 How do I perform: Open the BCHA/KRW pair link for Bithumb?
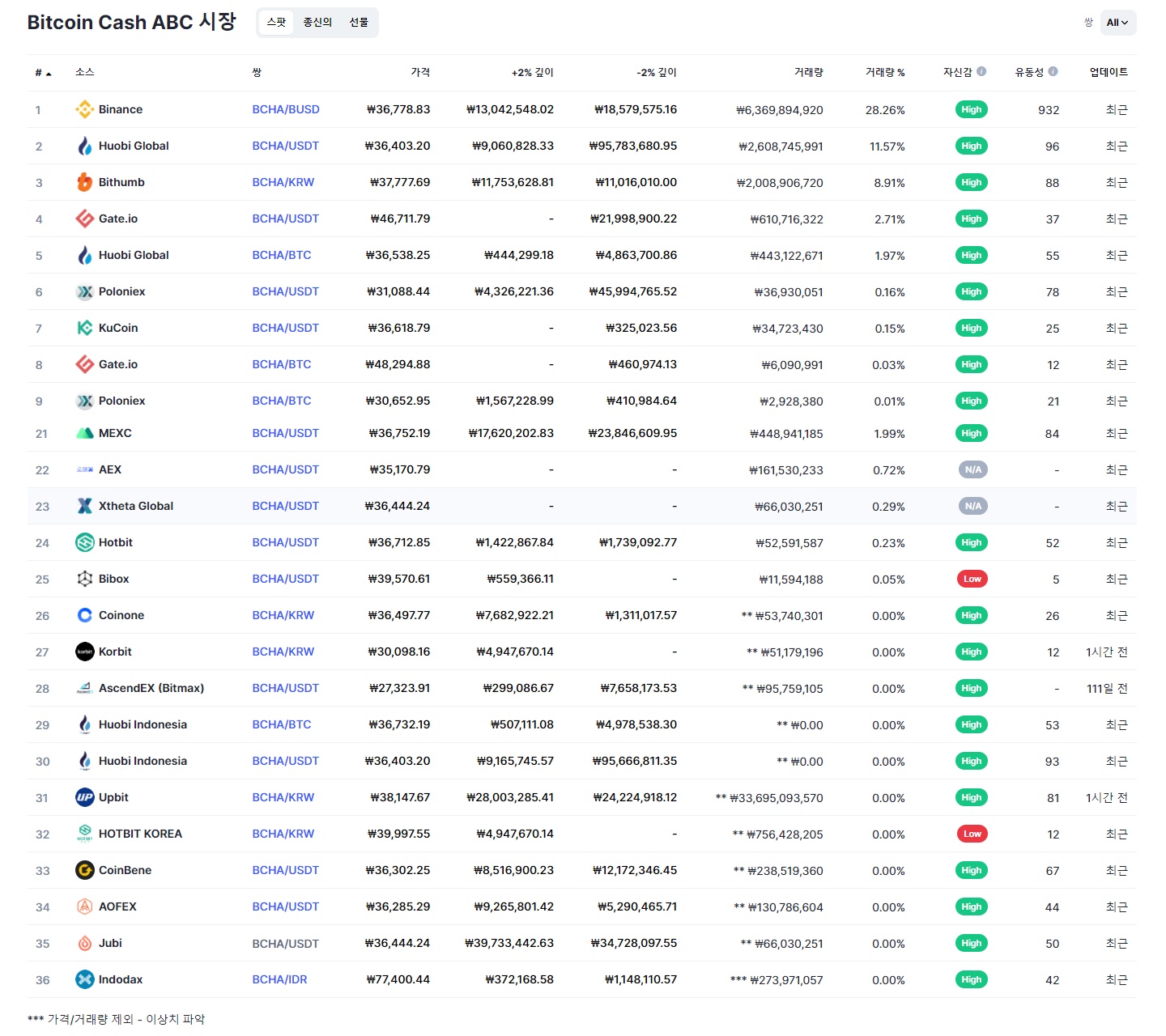coord(283,182)
